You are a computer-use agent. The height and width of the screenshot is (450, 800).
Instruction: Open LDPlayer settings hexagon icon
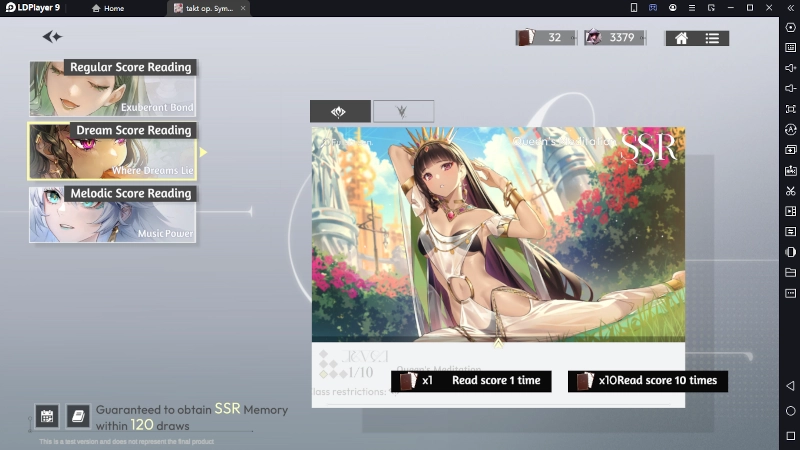coord(790,27)
